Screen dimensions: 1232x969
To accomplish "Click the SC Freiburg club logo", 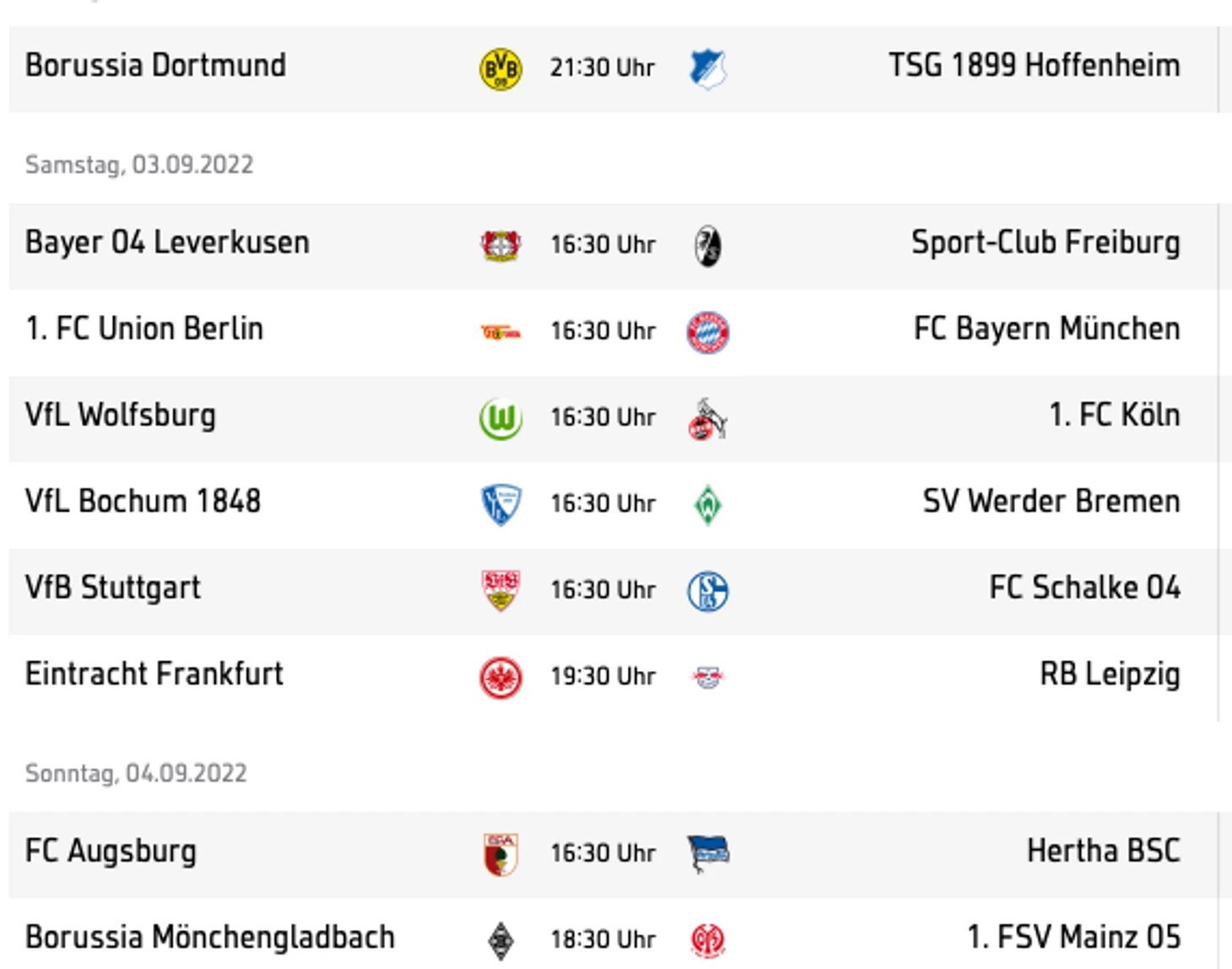I will pyautogui.click(x=707, y=246).
